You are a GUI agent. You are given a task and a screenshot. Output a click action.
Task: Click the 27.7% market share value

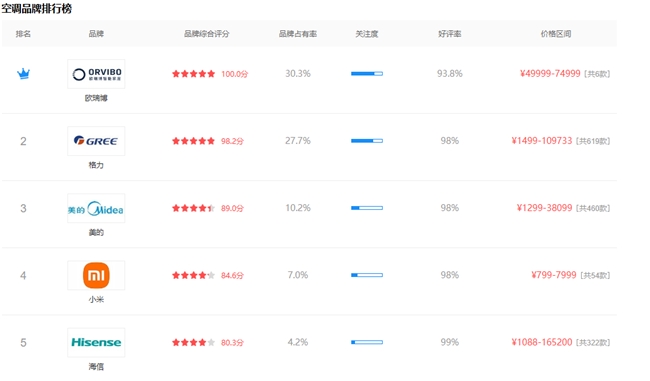point(298,141)
